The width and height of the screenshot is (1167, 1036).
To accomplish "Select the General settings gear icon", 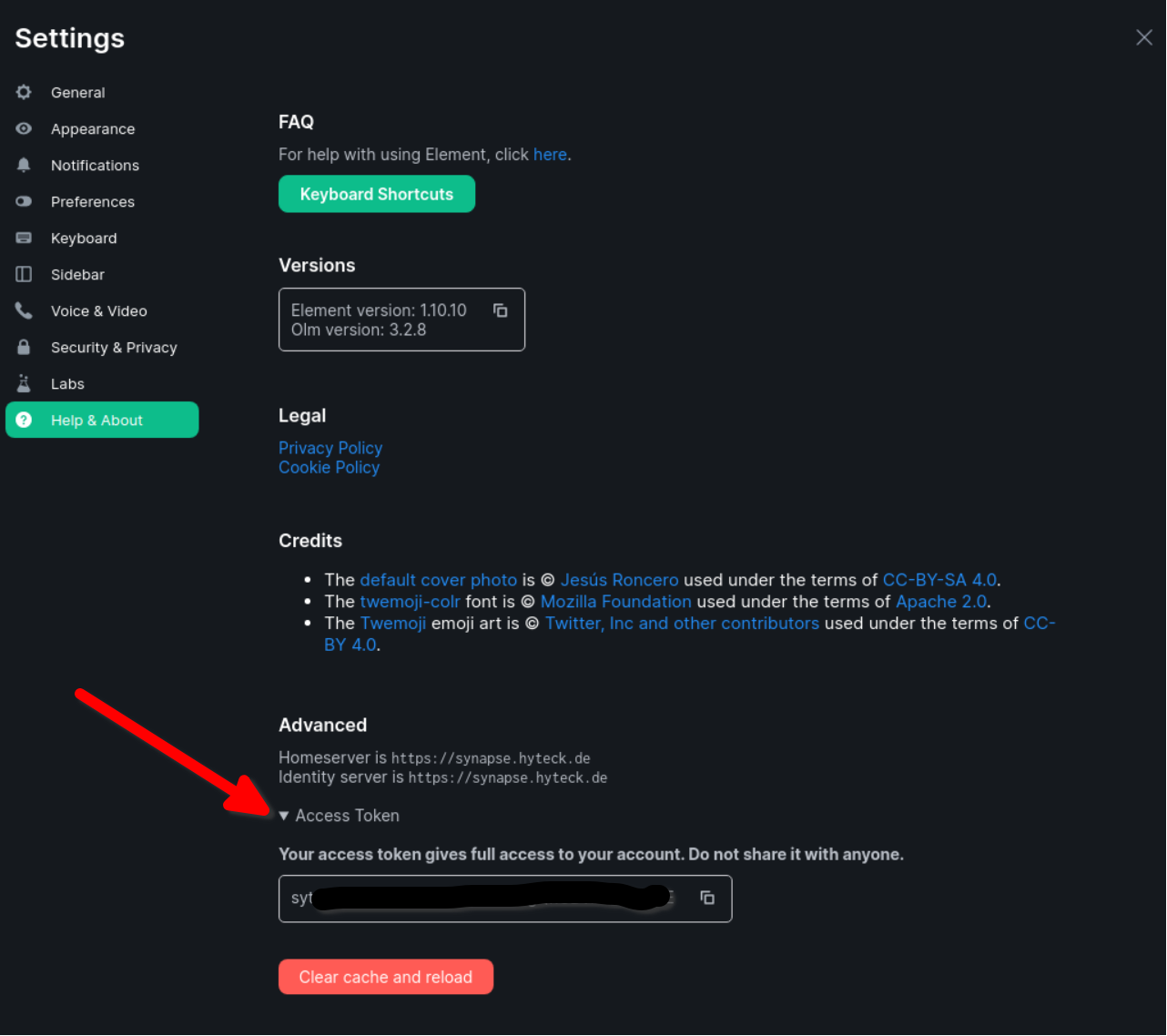I will pos(24,92).
